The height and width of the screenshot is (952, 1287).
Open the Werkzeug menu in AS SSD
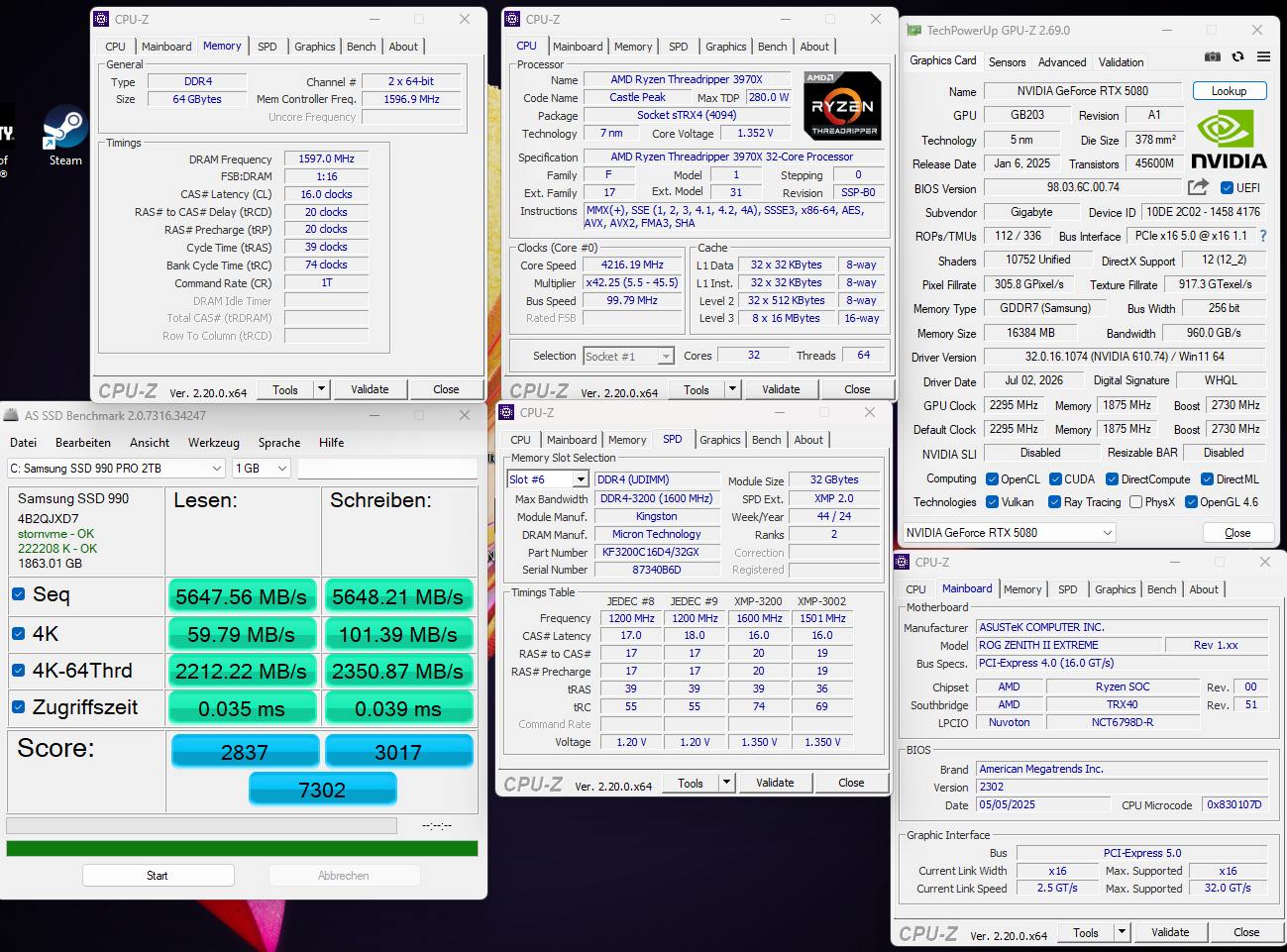tap(214, 443)
